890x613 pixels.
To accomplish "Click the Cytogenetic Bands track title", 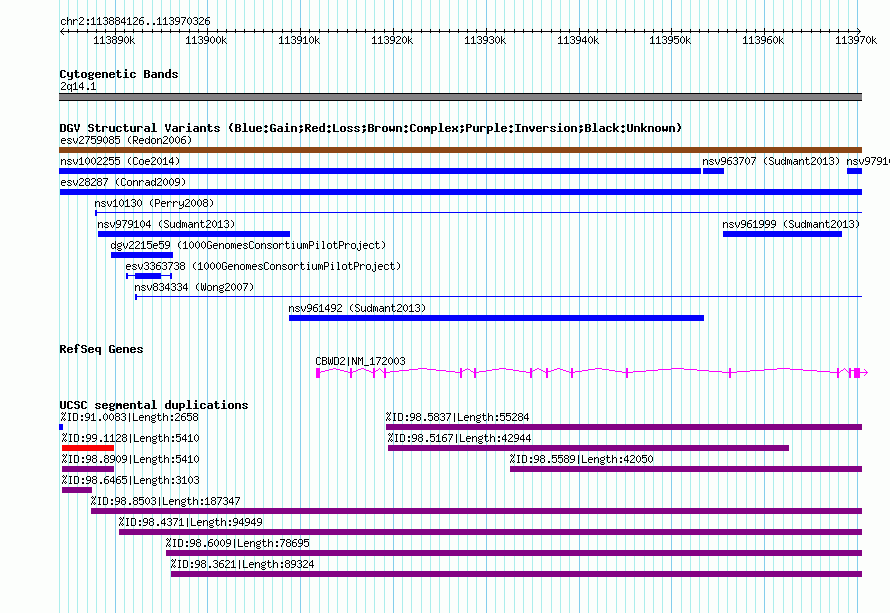I will coord(119,74).
